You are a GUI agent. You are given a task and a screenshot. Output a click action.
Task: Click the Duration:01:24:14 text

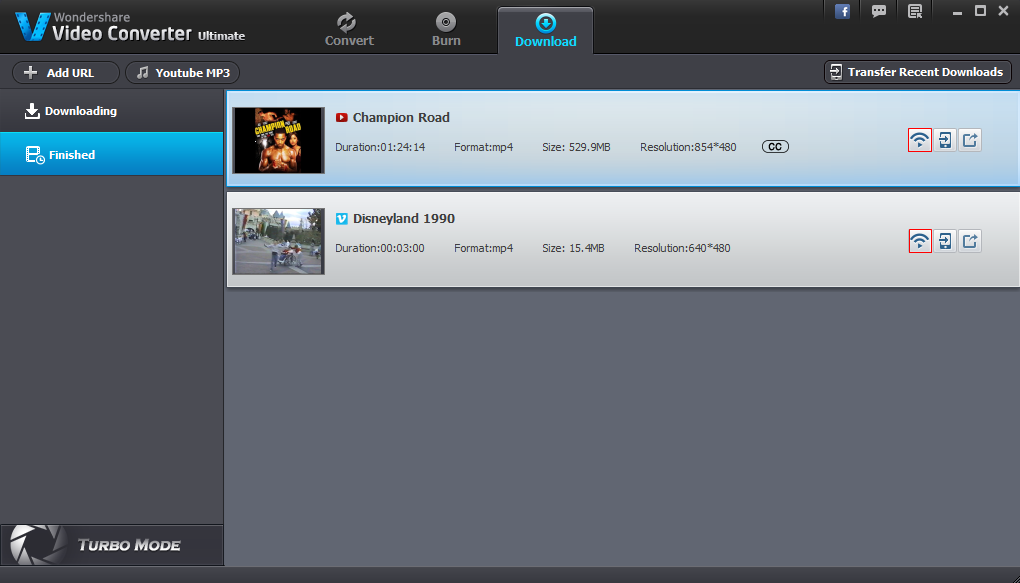pos(380,147)
